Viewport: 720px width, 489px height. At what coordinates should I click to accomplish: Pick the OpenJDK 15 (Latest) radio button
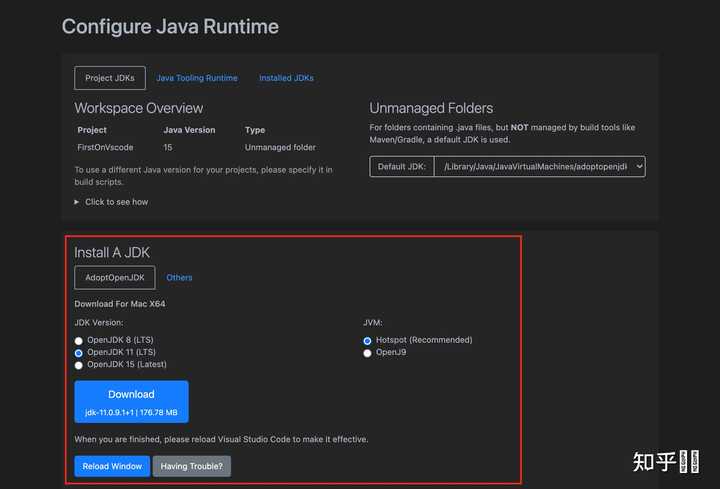click(79, 365)
